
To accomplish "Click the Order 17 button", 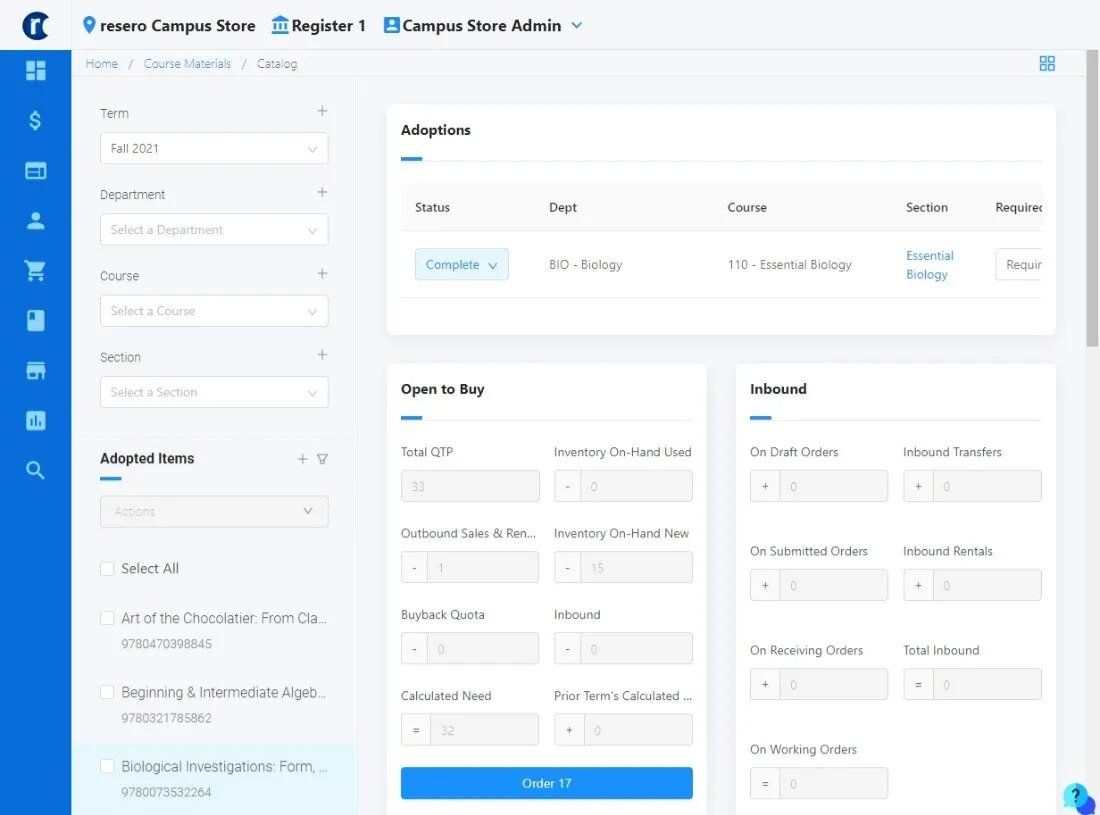I will pos(546,783).
